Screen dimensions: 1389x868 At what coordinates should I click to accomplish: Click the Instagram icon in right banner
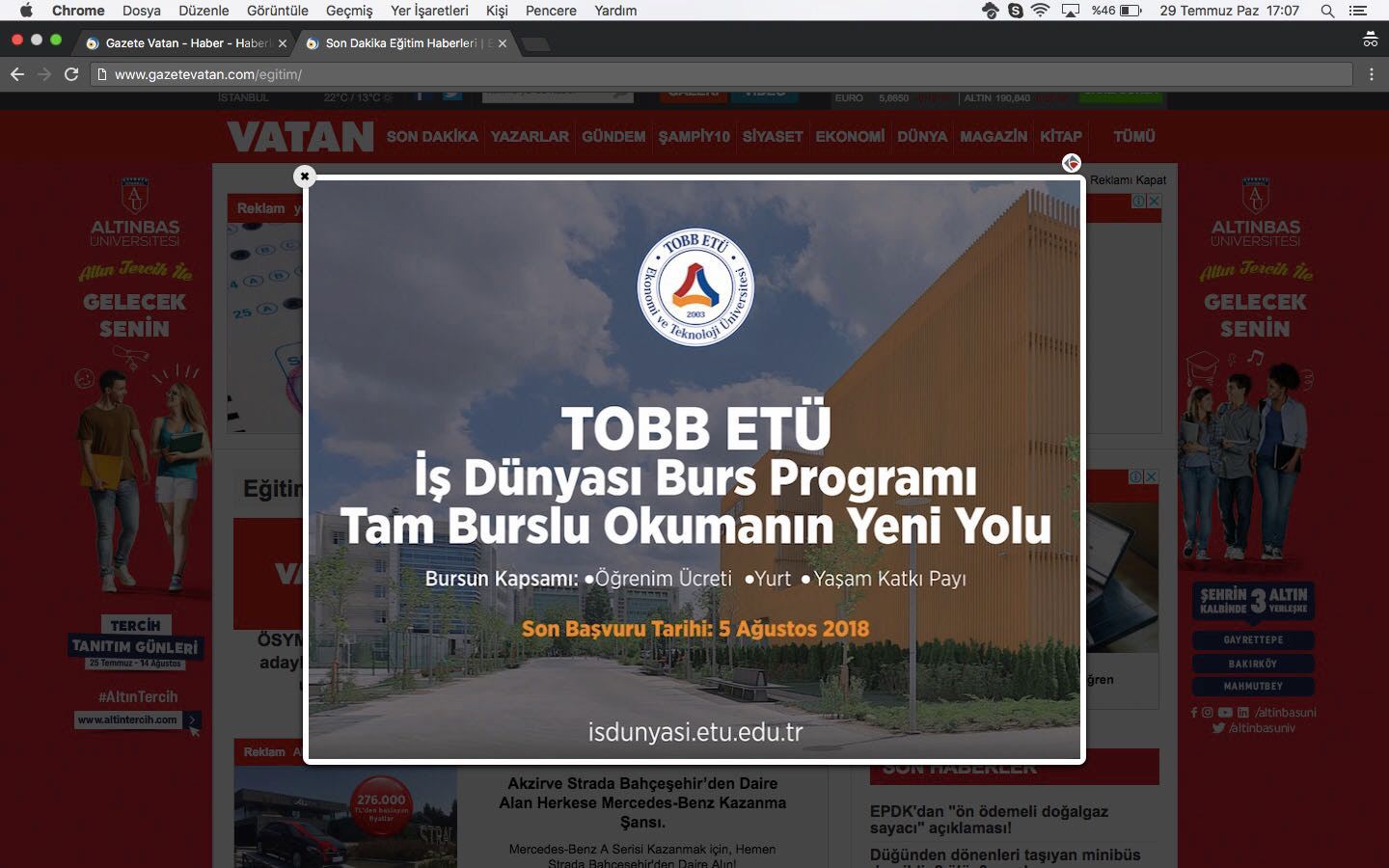click(x=1208, y=713)
